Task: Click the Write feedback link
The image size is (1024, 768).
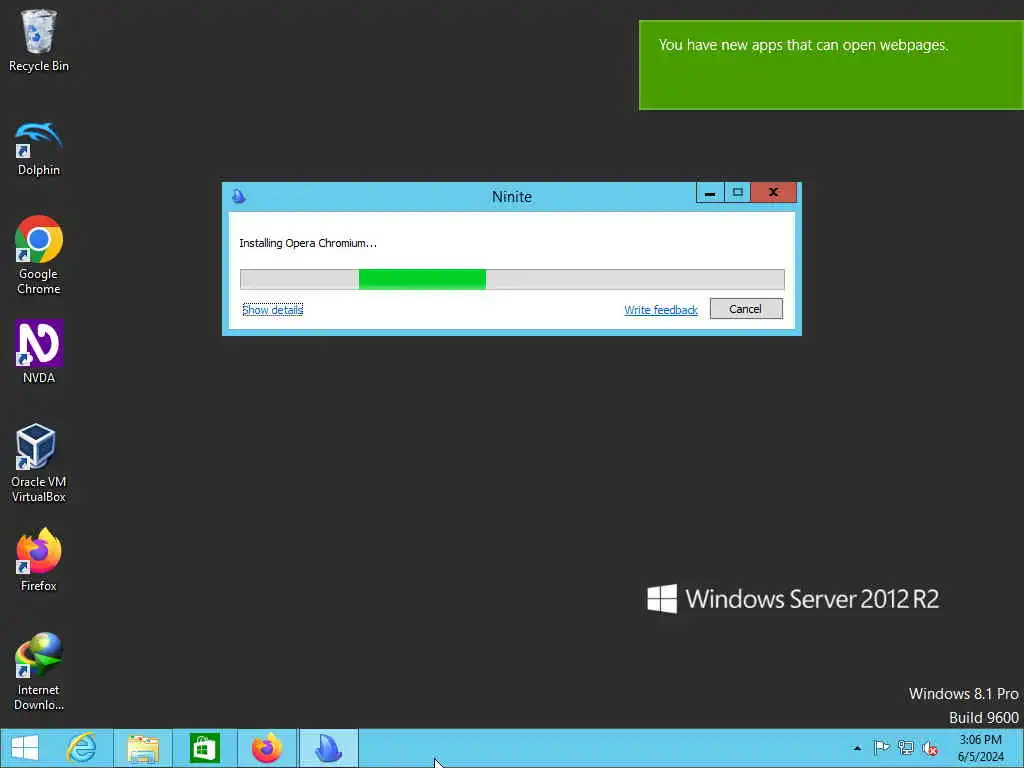Action: click(661, 310)
